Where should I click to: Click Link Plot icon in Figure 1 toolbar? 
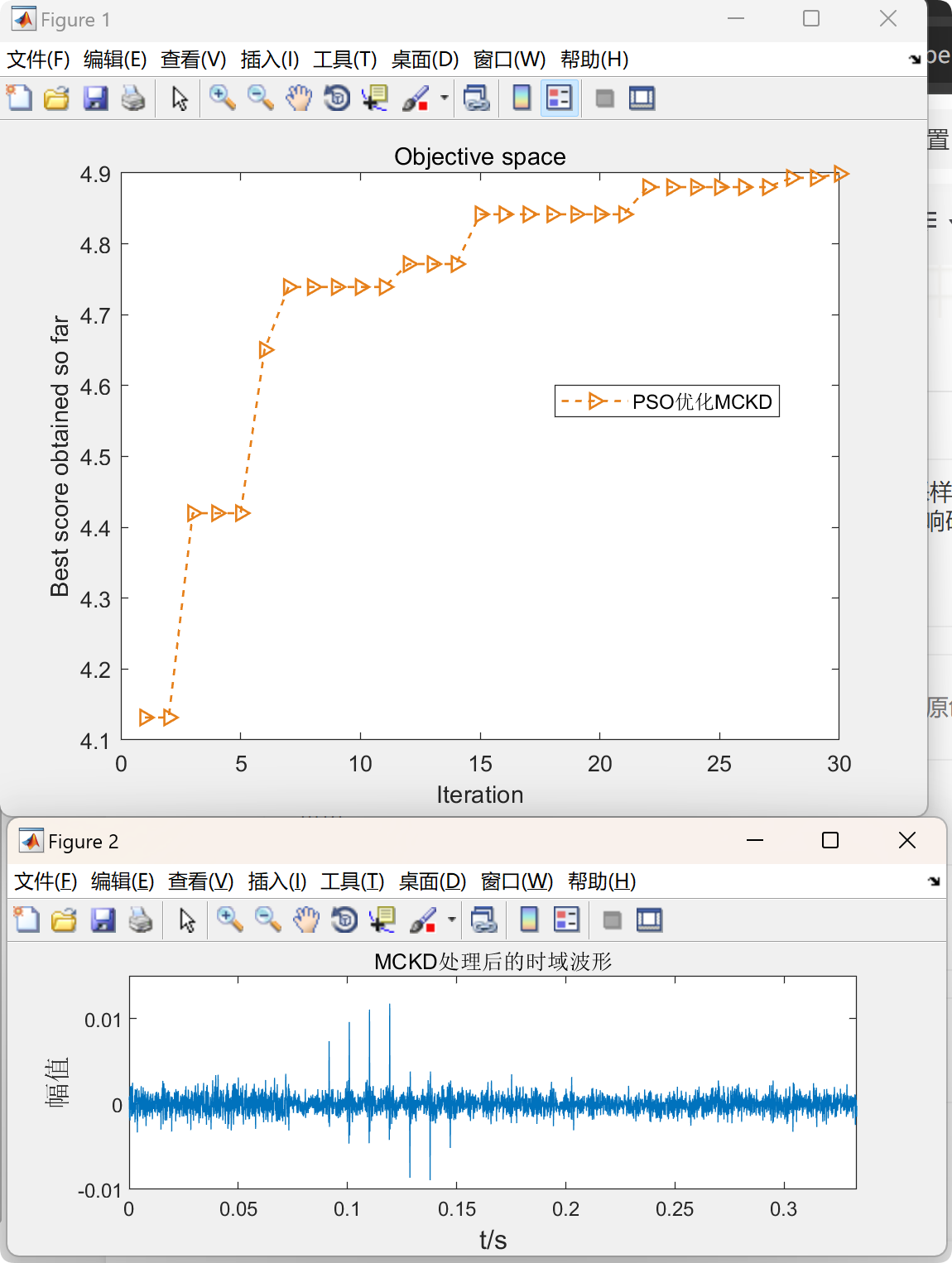(476, 98)
